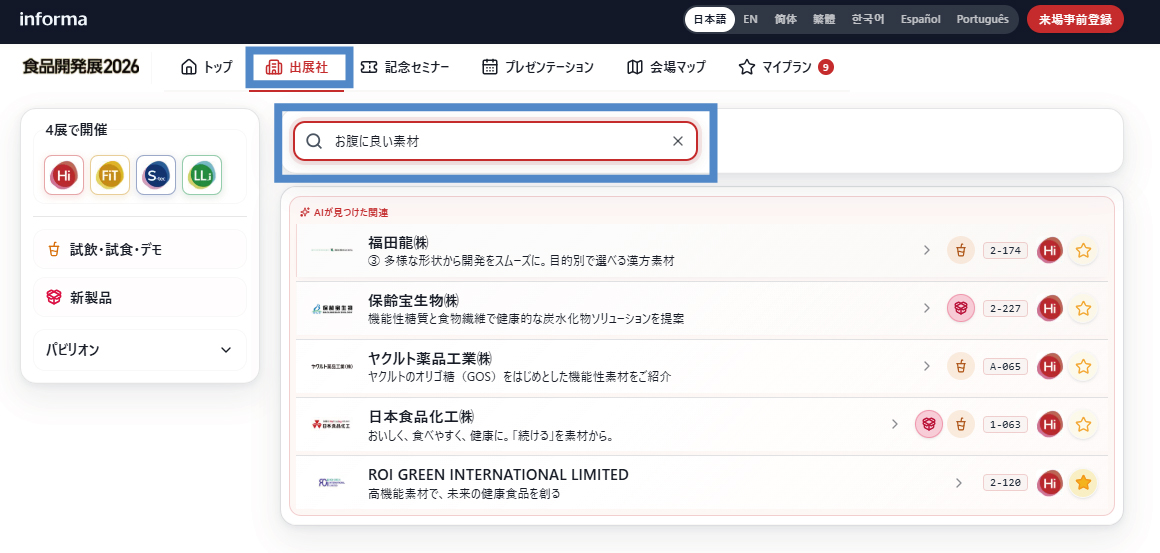Open the 記念セミナー tab

pos(405,67)
